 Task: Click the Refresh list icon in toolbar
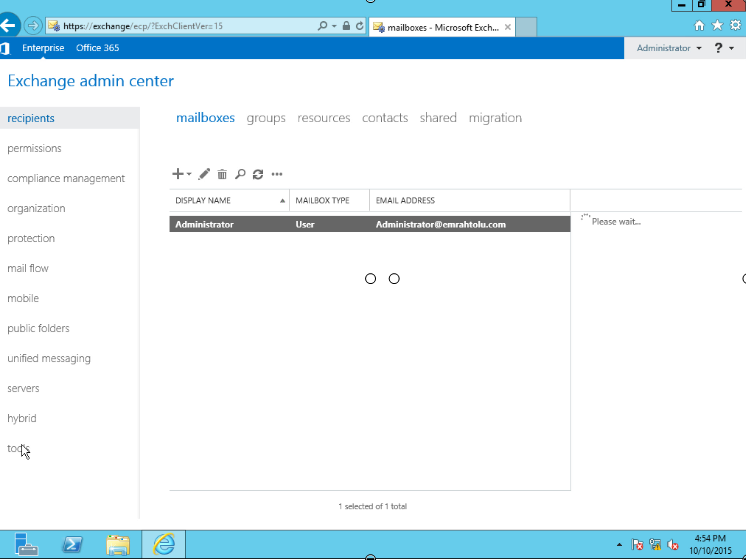(x=258, y=174)
